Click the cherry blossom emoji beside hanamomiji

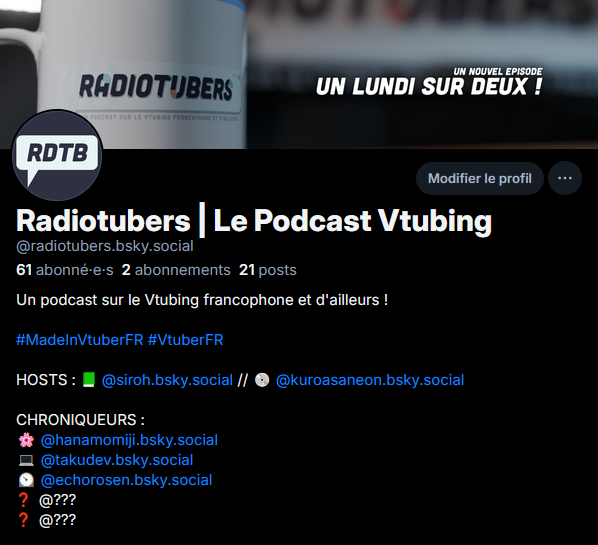coord(26,440)
